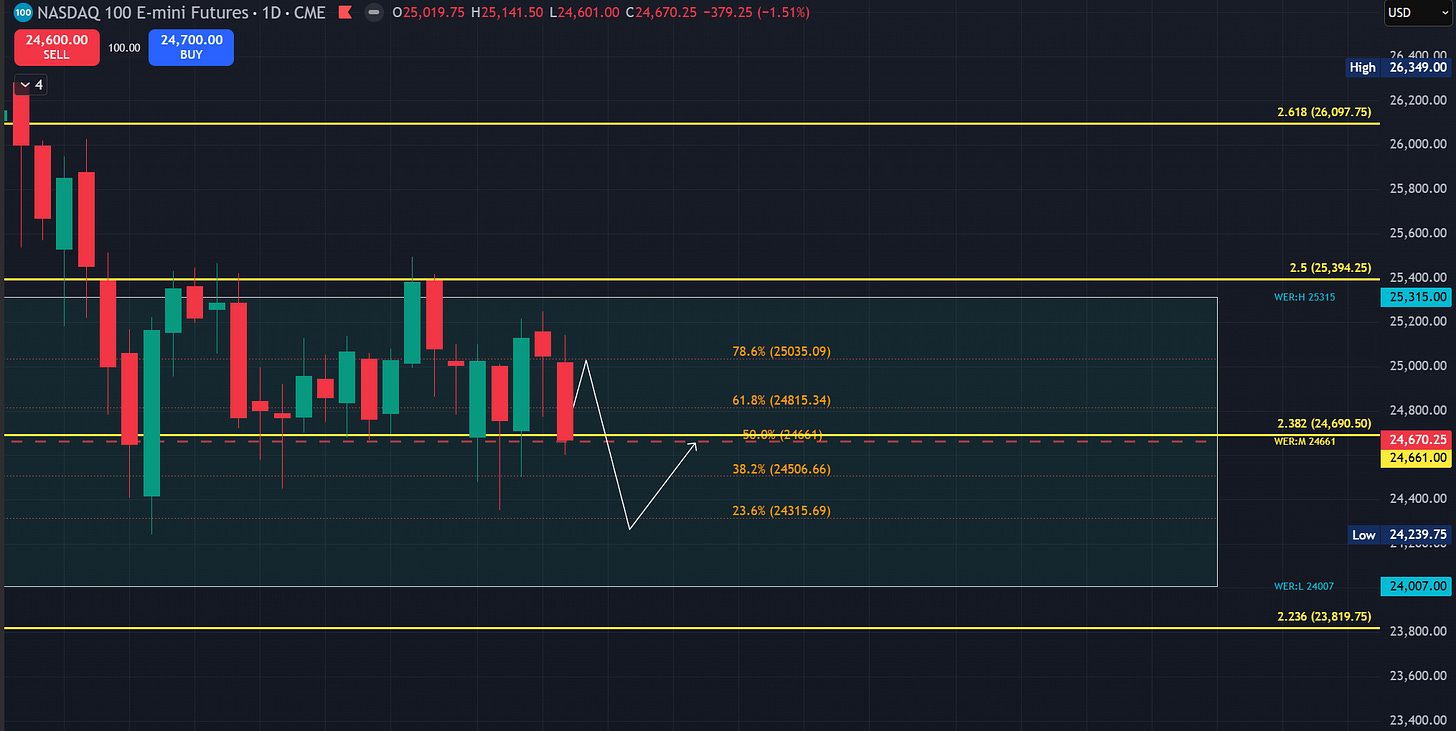Click the WER:H 25315 range label
The width and height of the screenshot is (1456, 731).
[x=1305, y=297]
